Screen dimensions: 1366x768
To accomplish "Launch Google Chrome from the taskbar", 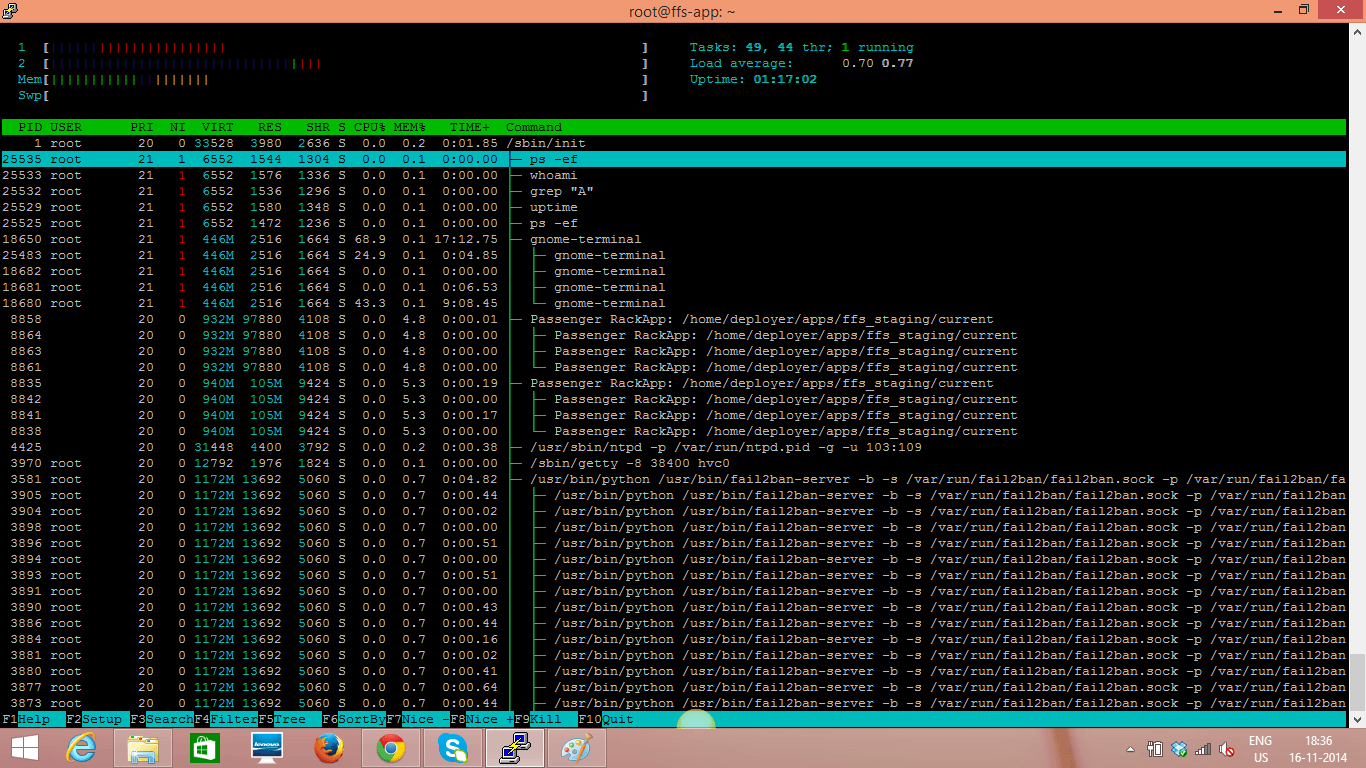I will coord(390,748).
